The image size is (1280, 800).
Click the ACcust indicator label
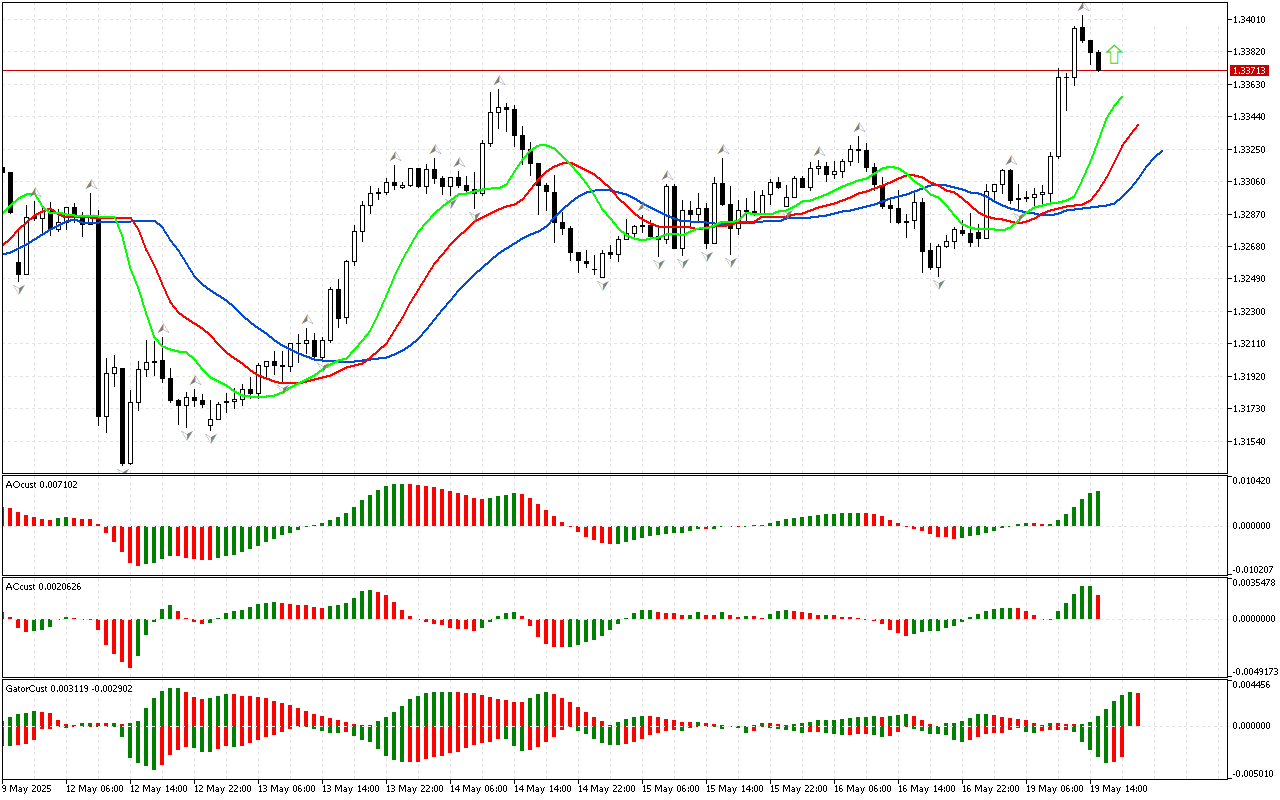click(41, 587)
